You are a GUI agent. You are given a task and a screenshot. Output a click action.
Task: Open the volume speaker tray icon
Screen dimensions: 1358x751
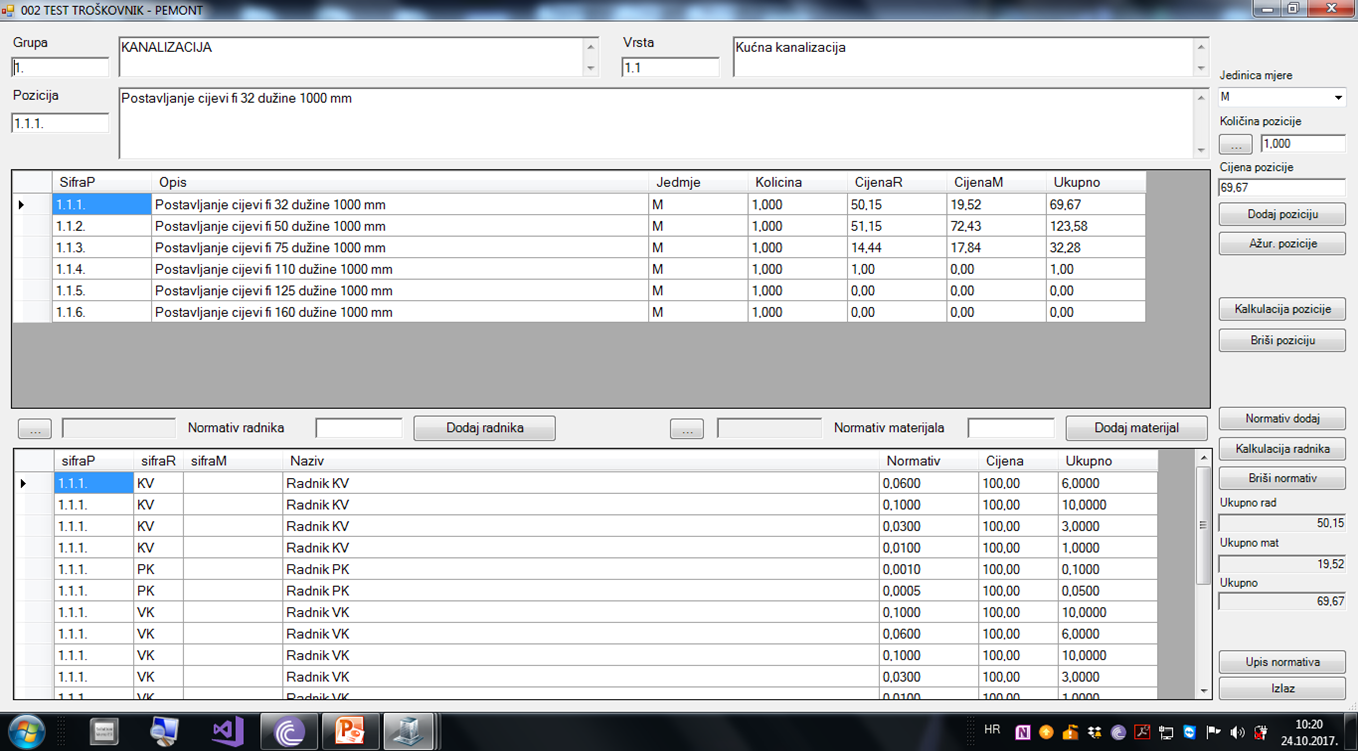click(x=1238, y=732)
